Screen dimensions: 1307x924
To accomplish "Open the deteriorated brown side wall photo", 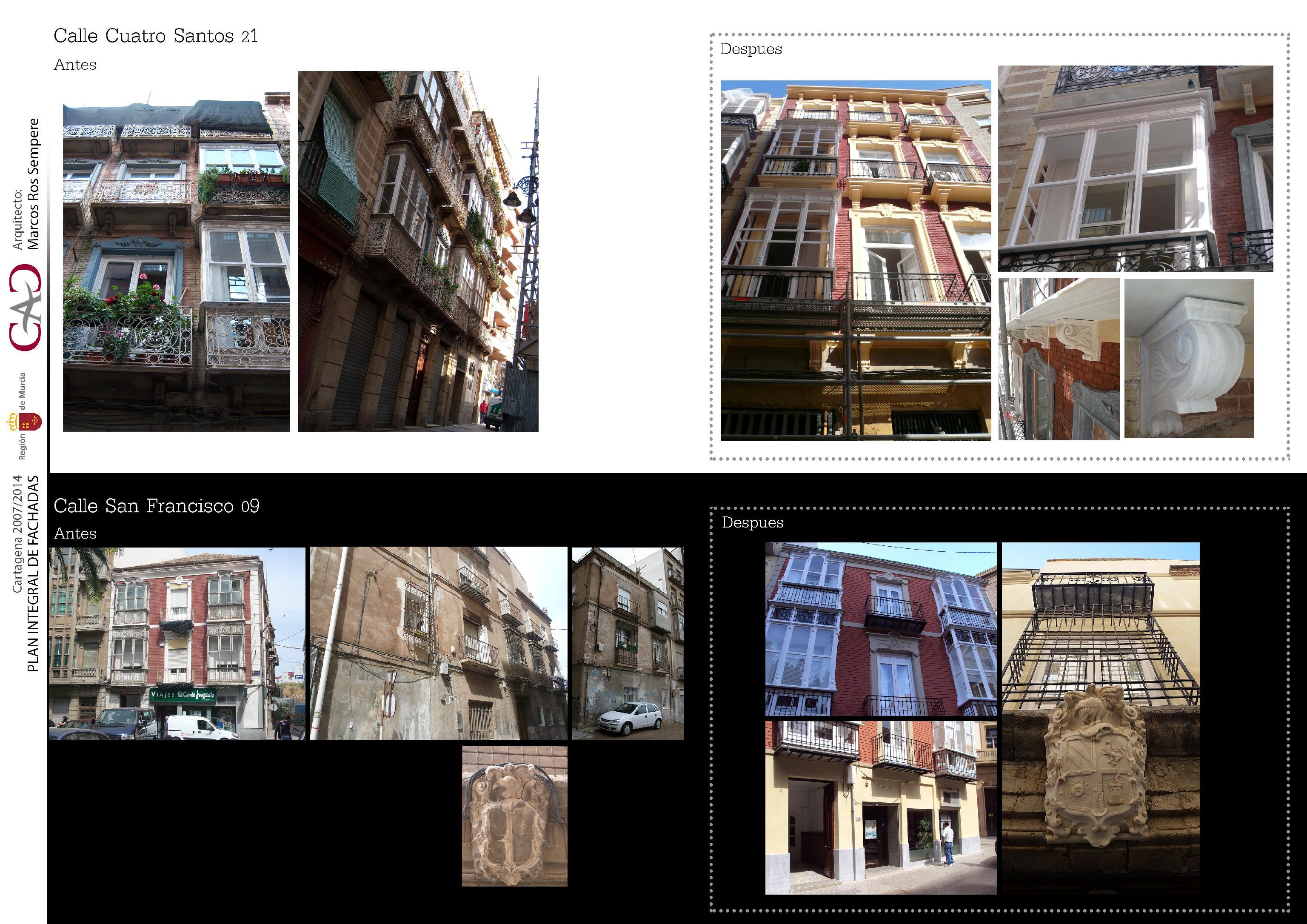I will coord(438,643).
